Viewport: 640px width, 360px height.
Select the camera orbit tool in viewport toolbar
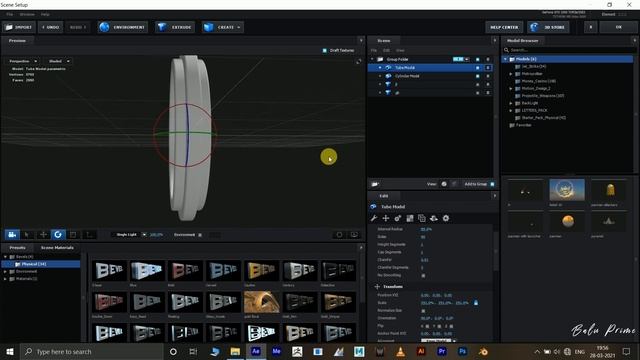click(x=12, y=235)
